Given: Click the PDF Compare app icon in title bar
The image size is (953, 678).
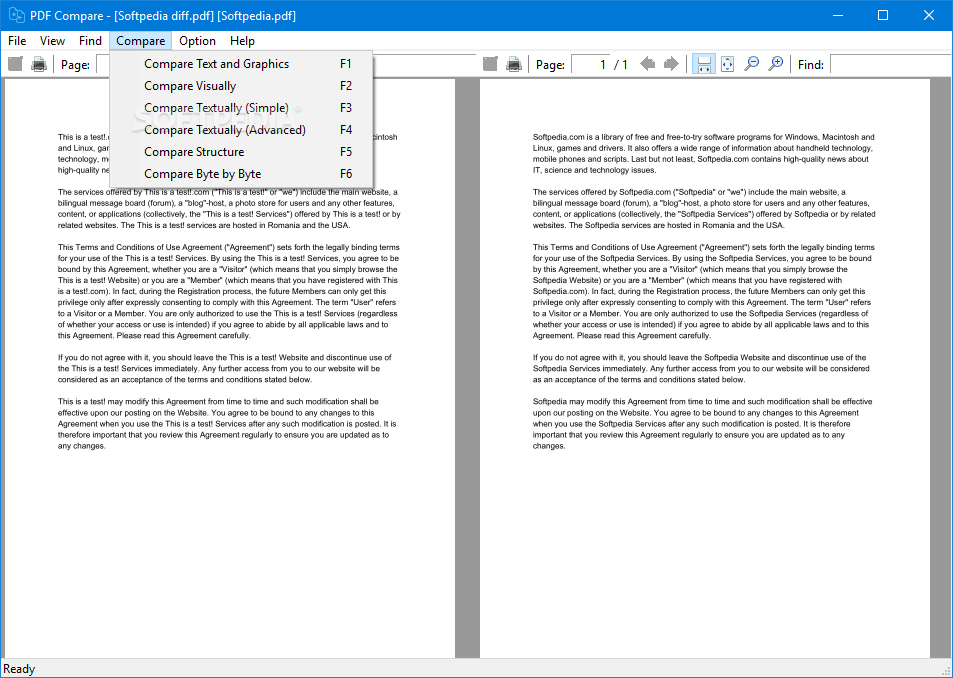Looking at the screenshot, I should (16, 15).
